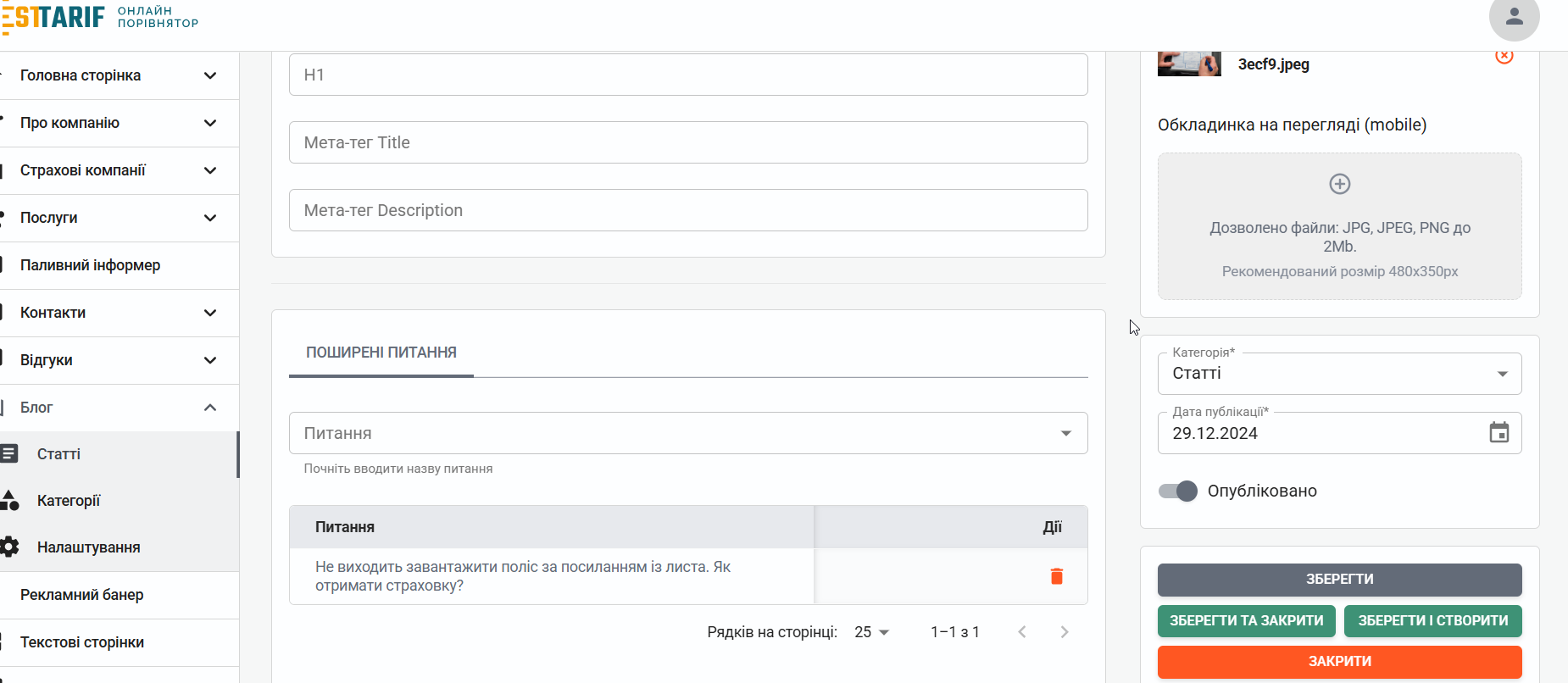Screen dimensions: 1568x683
Task: Click the mobile cover upload area
Action: [x=1339, y=226]
